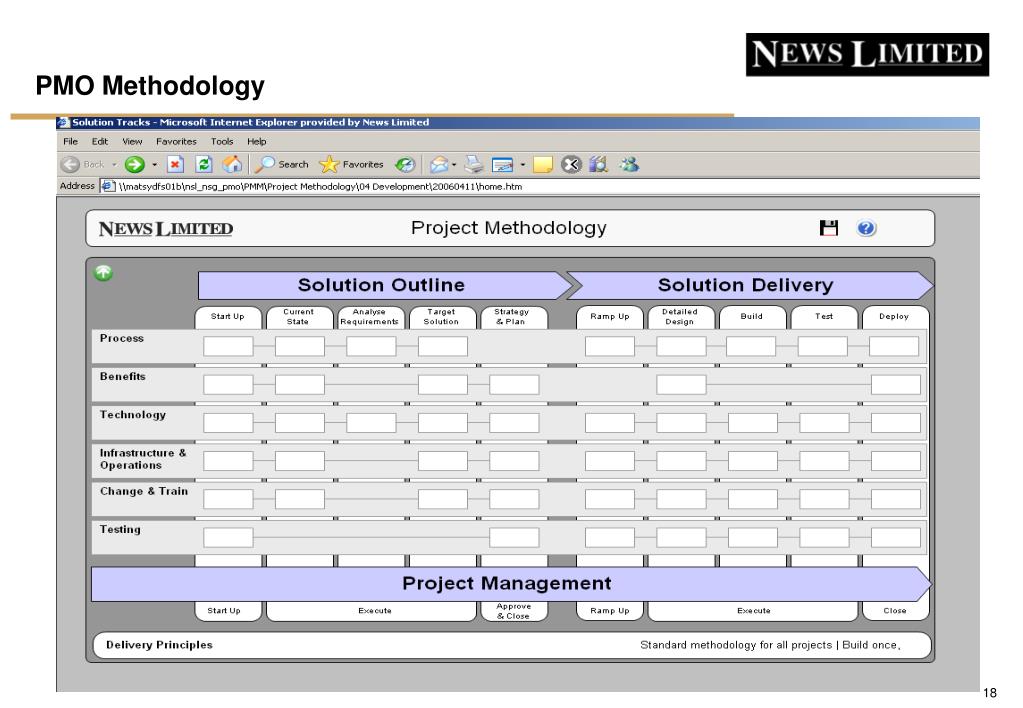Click the Edit page toolbar icon
Screen dimensions: 1023x708
502,165
